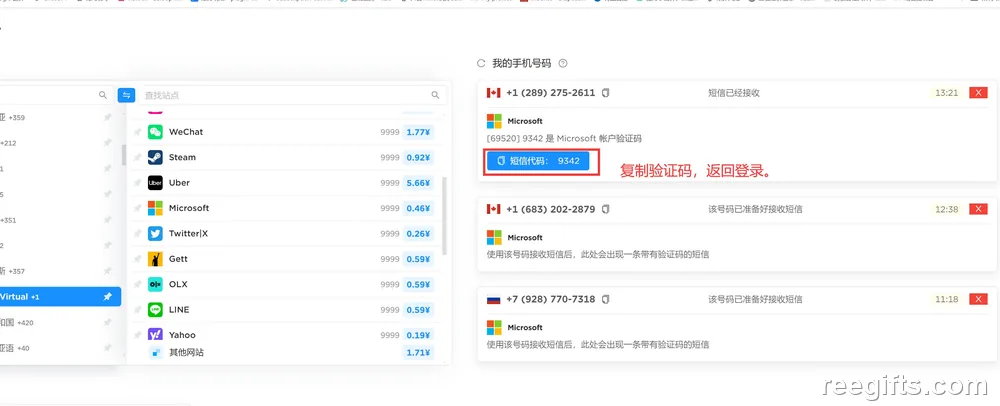Select the +357 country row
The height and width of the screenshot is (406, 1000).
(x=60, y=272)
